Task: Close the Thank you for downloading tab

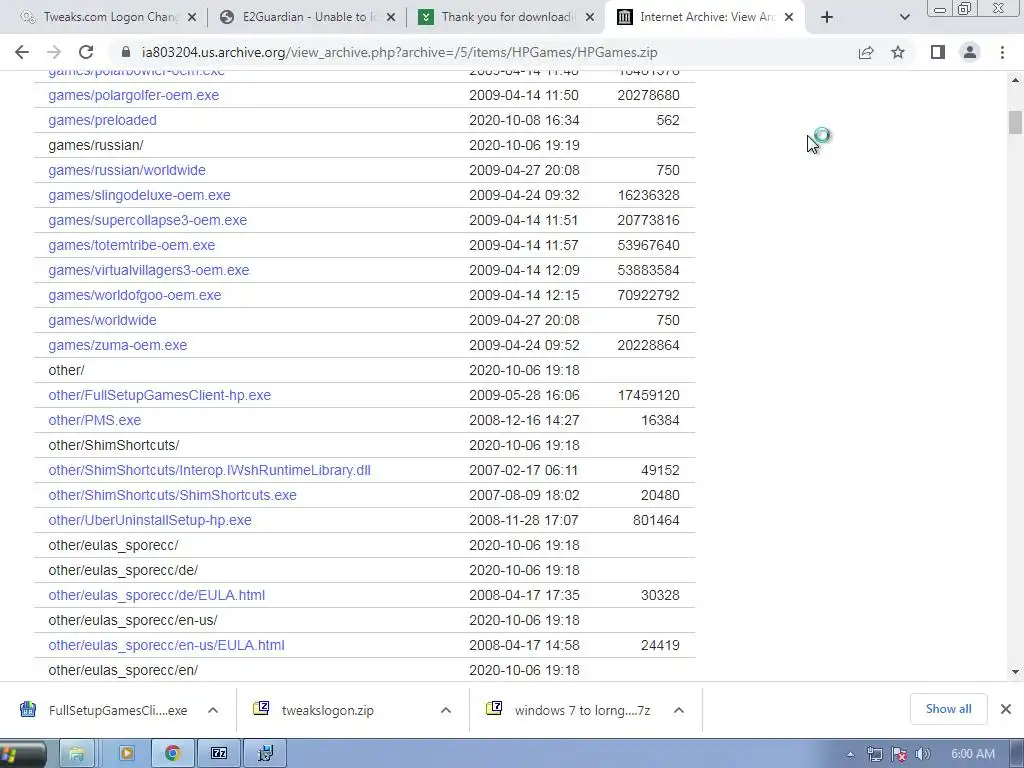Action: (590, 18)
